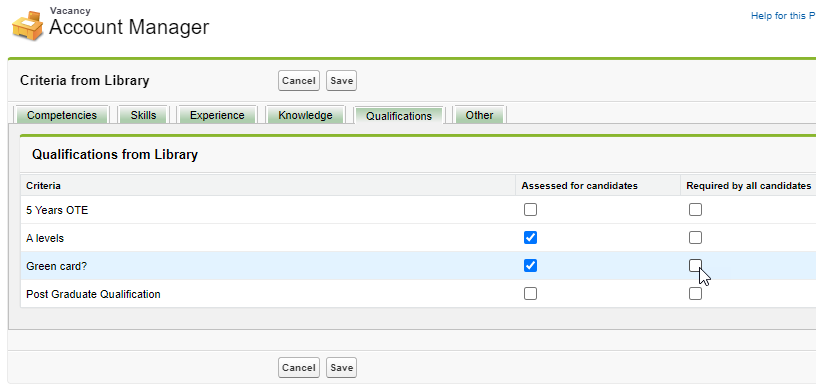Click the Vacancy desk icon

[x=28, y=26]
